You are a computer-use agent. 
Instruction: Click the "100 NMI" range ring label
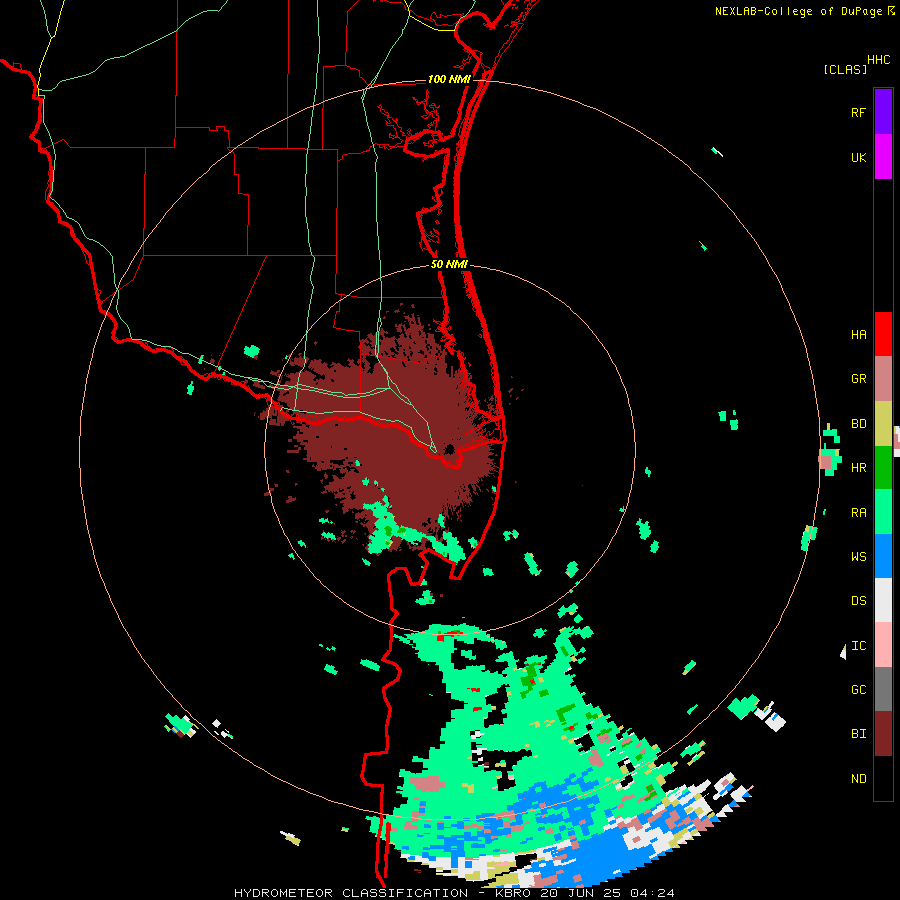coord(449,79)
